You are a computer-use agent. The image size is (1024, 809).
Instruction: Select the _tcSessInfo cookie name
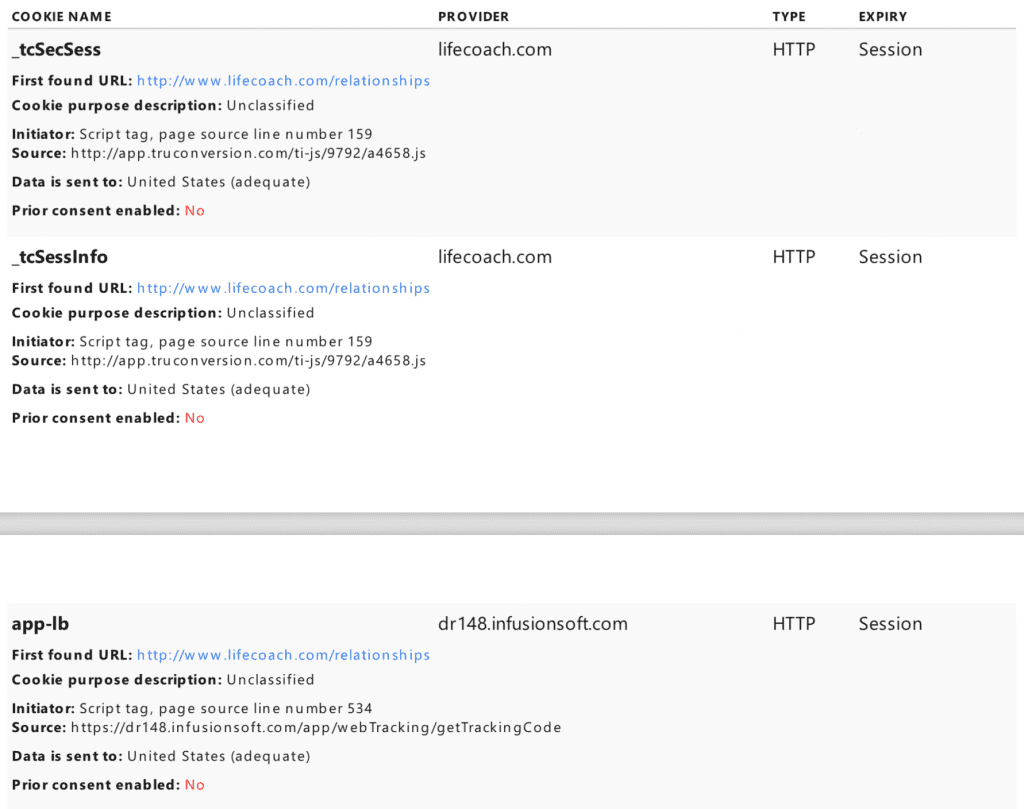(x=59, y=257)
